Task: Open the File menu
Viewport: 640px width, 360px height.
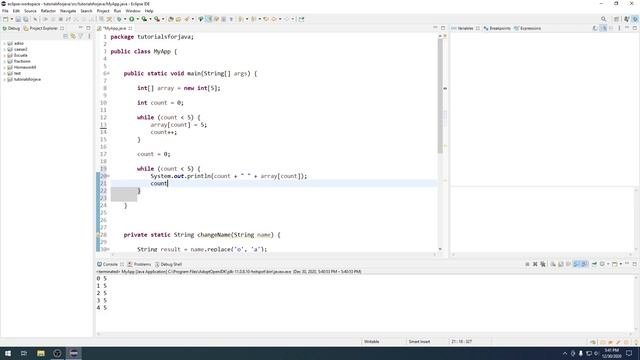Action: coord(5,11)
